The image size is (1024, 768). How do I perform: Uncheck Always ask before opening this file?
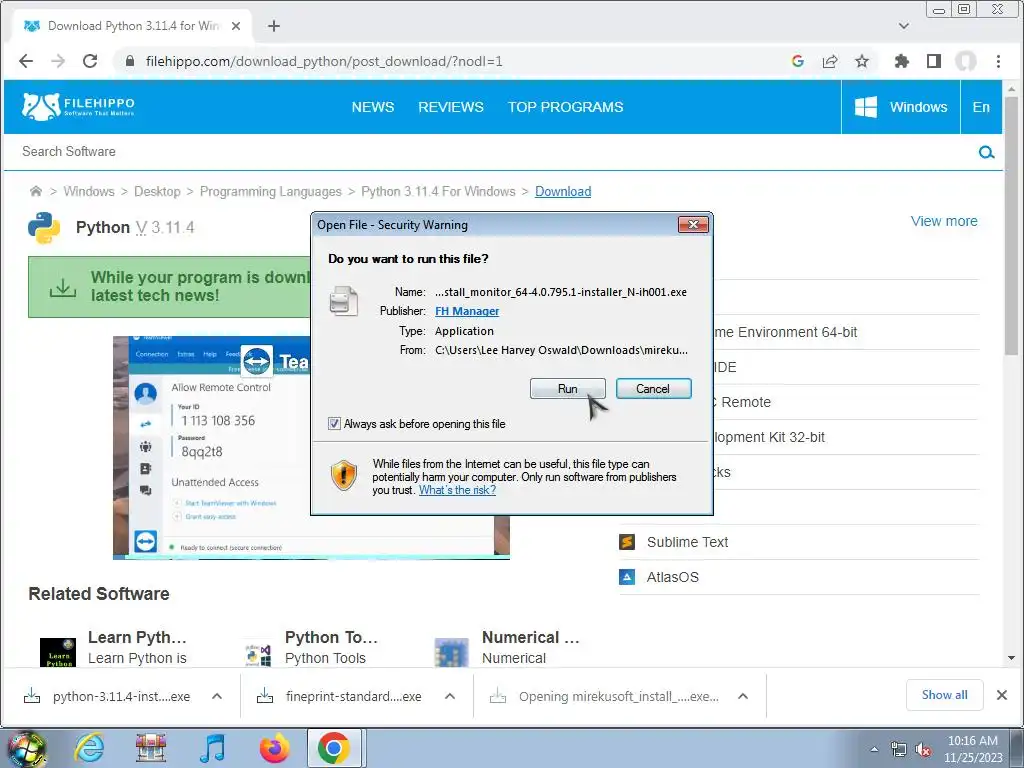(334, 424)
